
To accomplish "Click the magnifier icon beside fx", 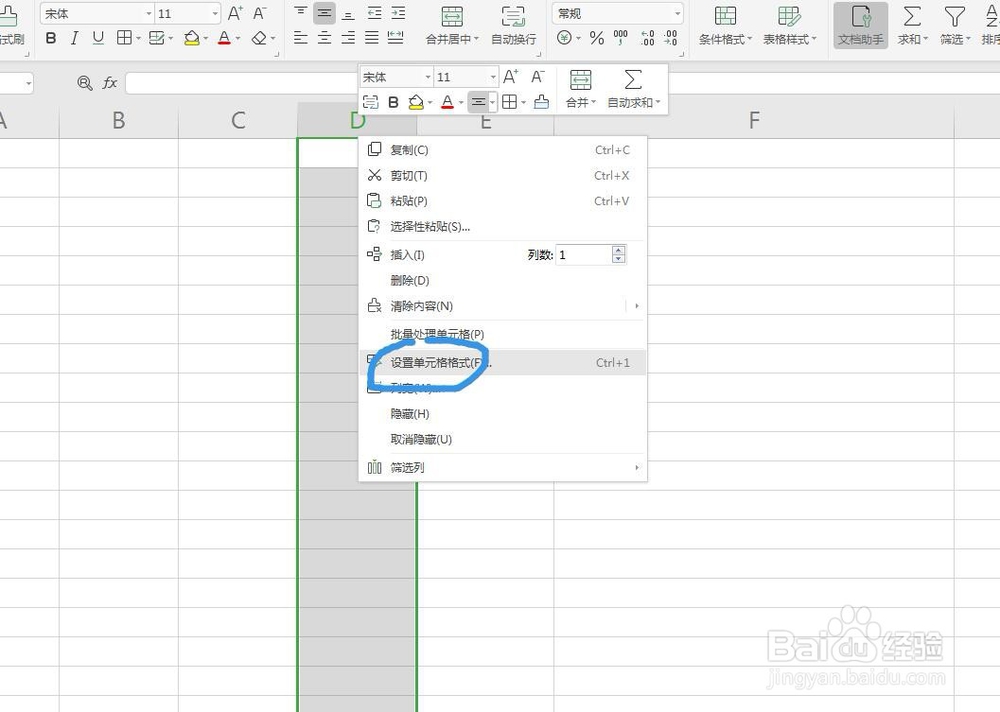I will click(85, 82).
